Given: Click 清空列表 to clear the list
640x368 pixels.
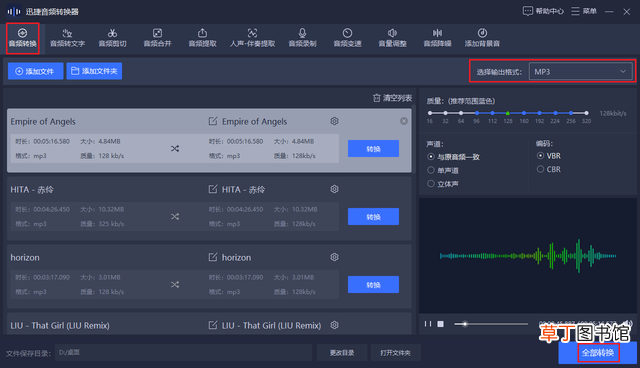Looking at the screenshot, I should click(392, 98).
